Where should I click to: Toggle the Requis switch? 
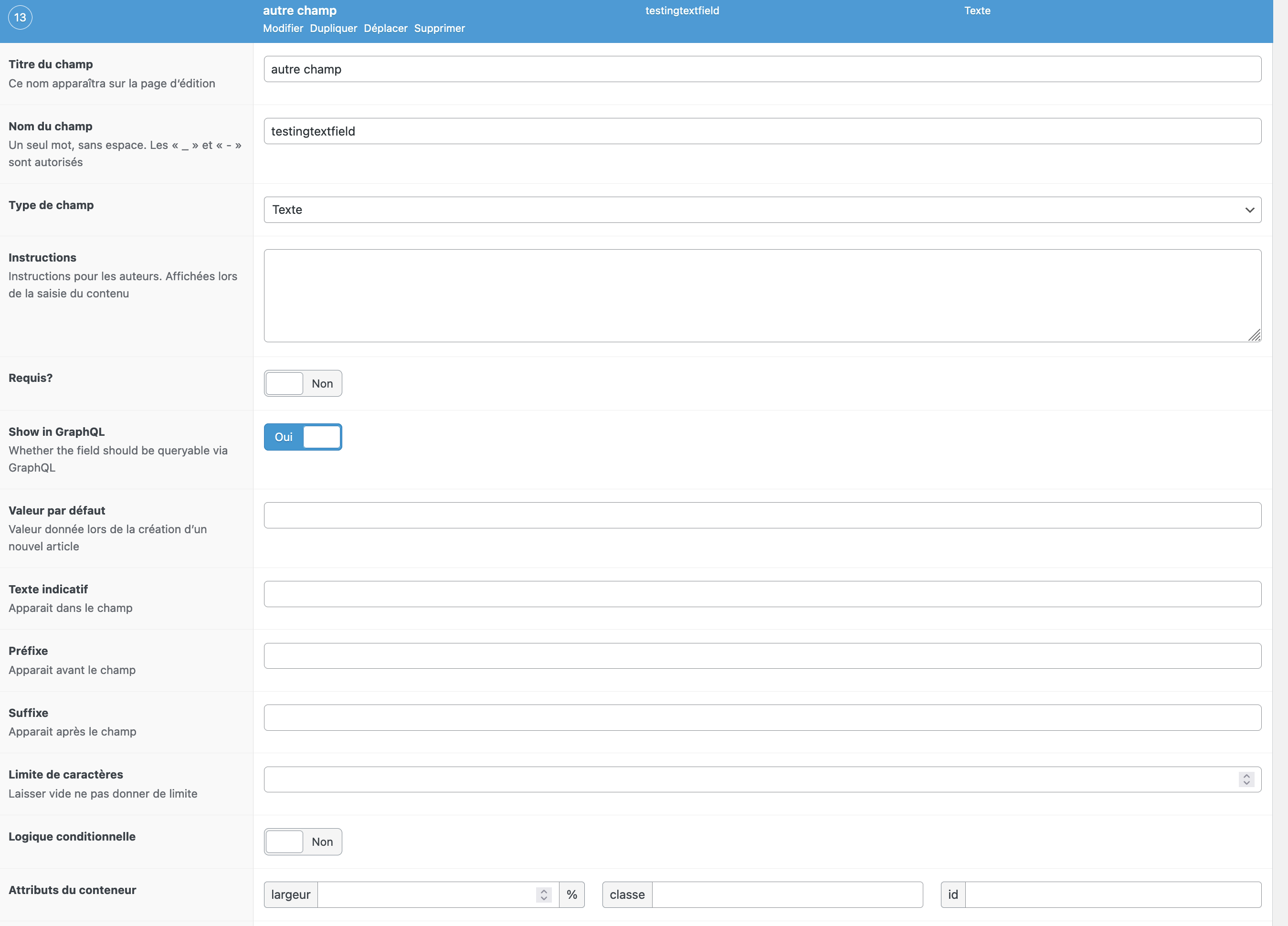[x=303, y=384]
